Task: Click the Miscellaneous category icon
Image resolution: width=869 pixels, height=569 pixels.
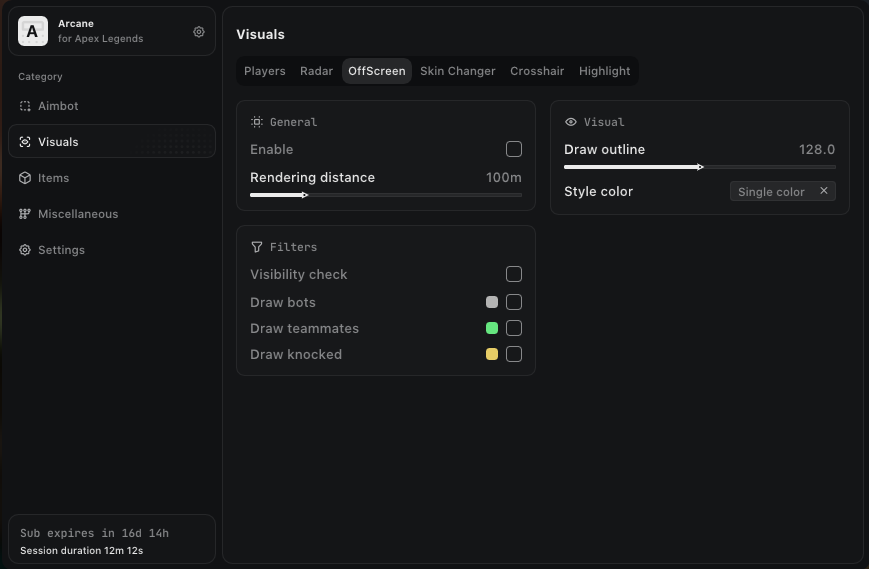Action: [x=25, y=214]
